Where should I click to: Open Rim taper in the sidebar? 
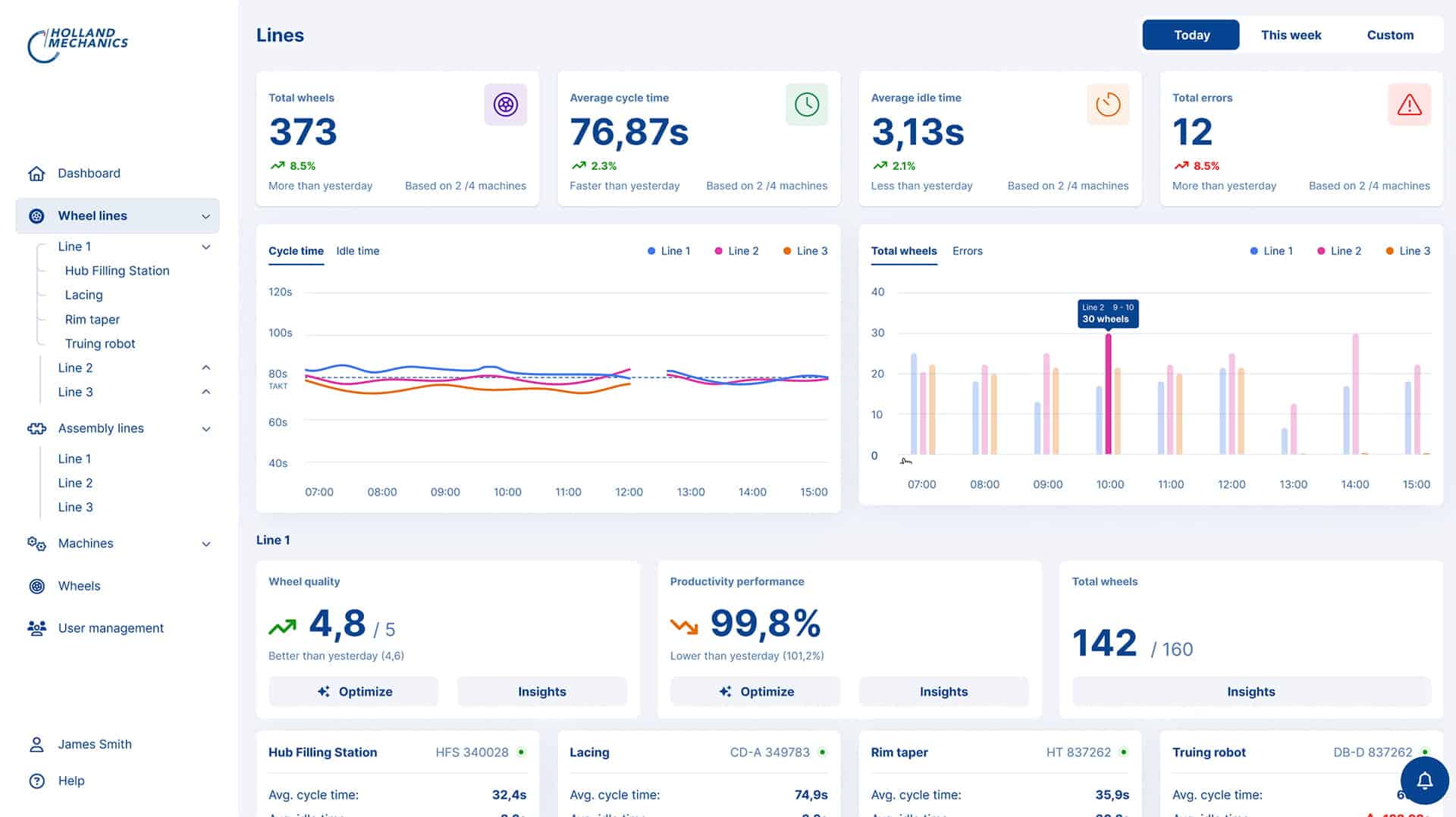pyautogui.click(x=92, y=319)
